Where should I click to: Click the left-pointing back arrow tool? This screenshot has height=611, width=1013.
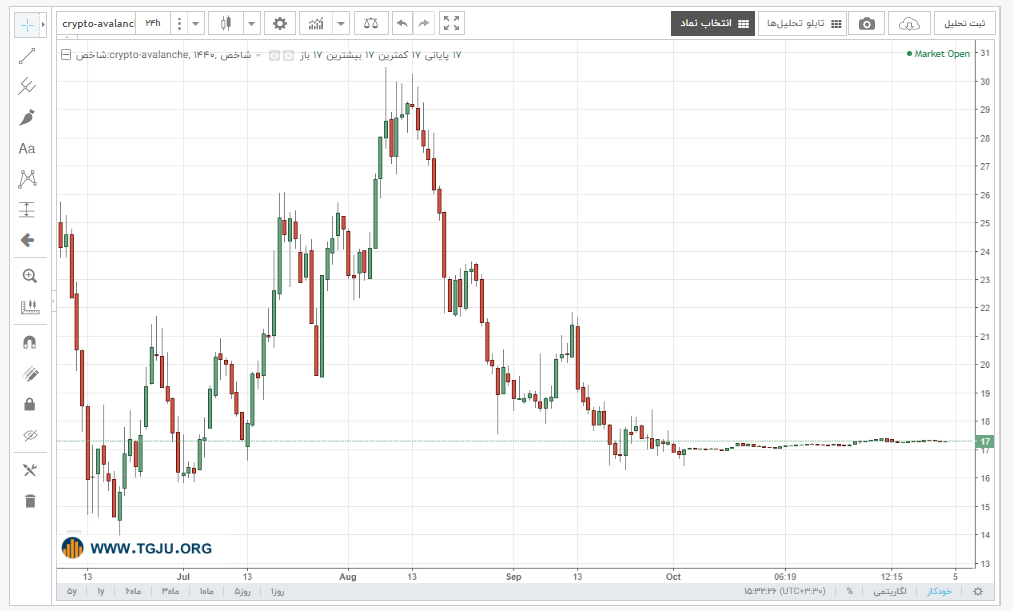[27, 240]
